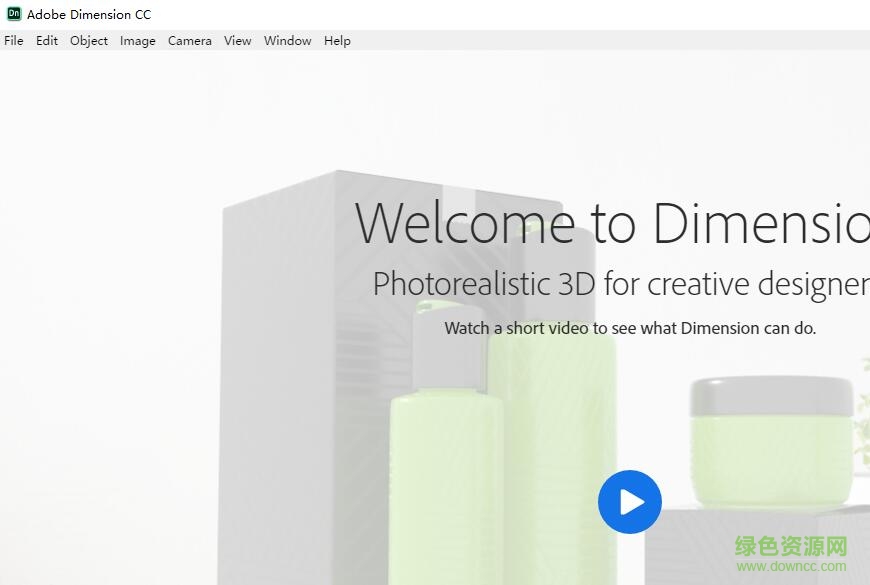The image size is (870, 585).
Task: Open the Object menu
Action: coord(89,41)
